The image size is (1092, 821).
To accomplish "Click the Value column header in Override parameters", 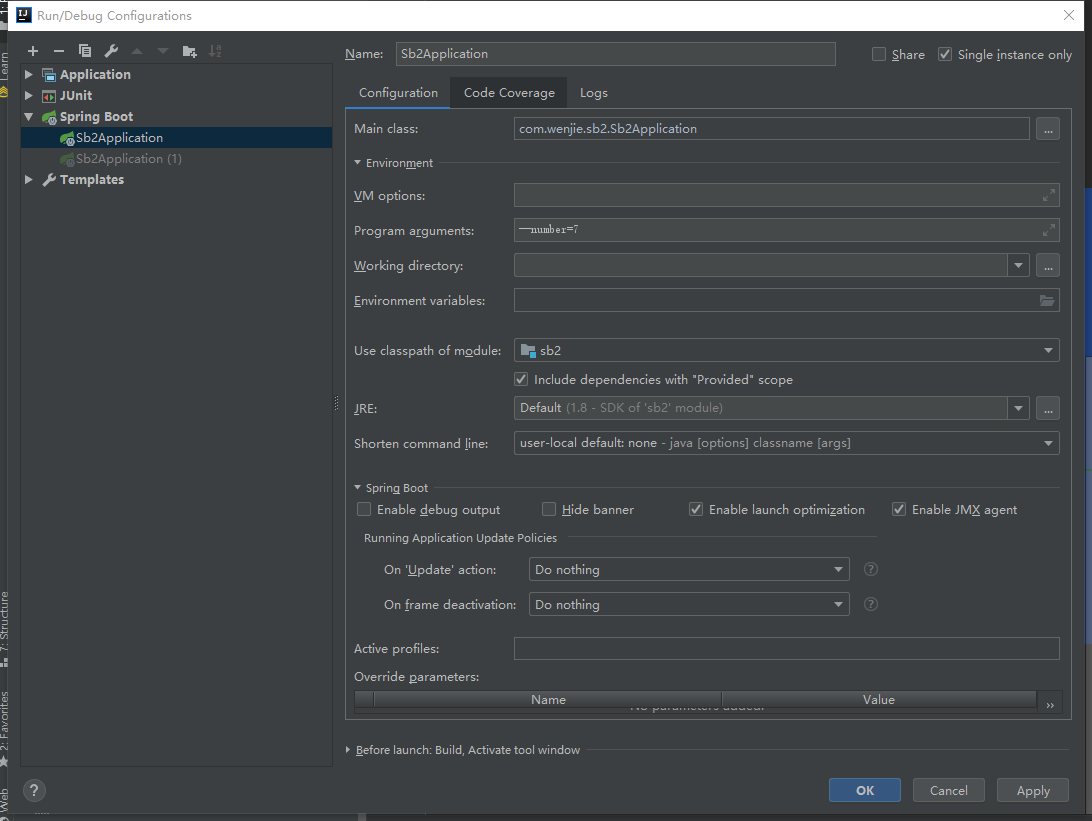I will point(879,699).
